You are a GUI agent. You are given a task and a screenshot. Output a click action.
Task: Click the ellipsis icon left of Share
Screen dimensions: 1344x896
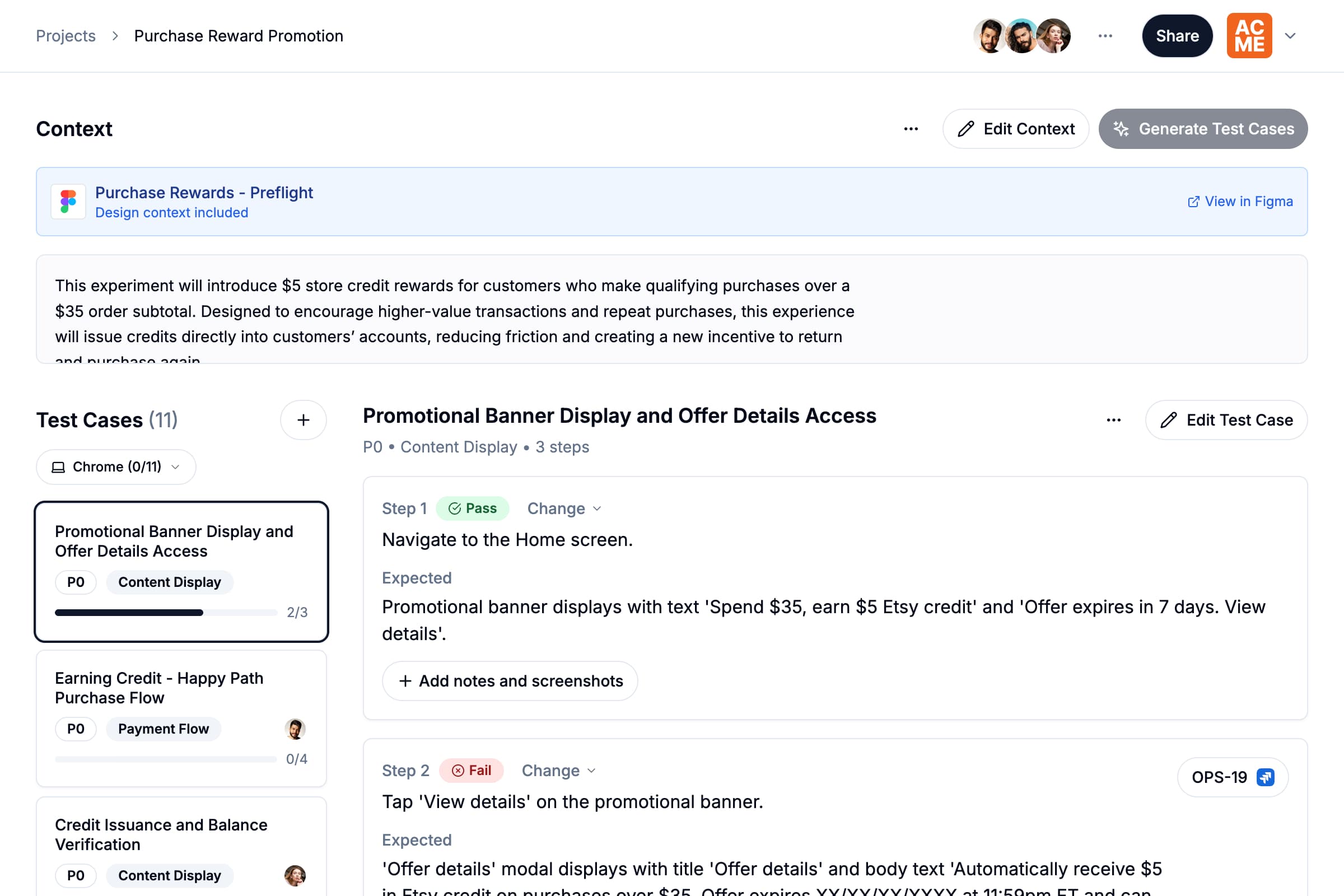1105,36
